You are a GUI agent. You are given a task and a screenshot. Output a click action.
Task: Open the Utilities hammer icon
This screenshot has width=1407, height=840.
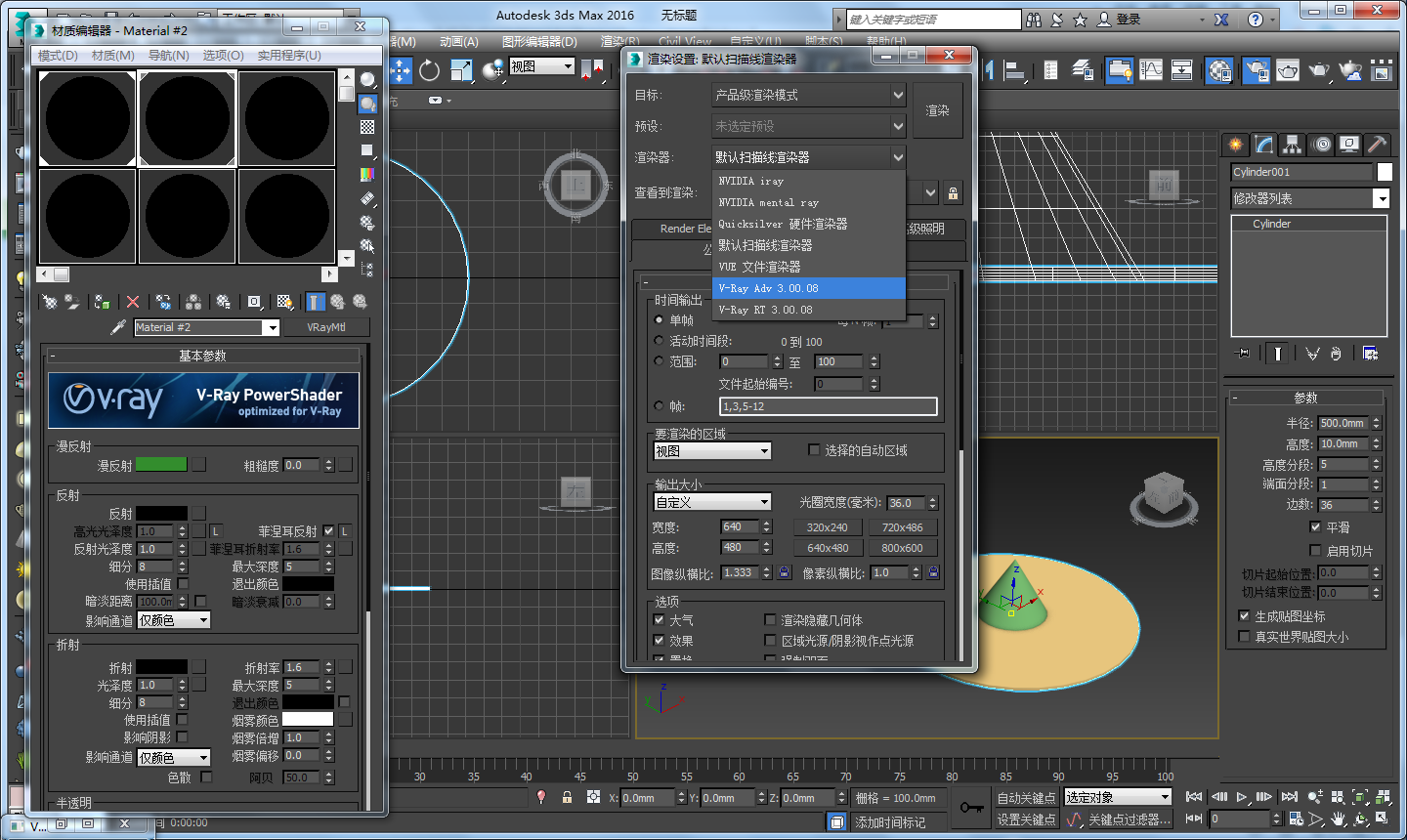tap(1377, 145)
